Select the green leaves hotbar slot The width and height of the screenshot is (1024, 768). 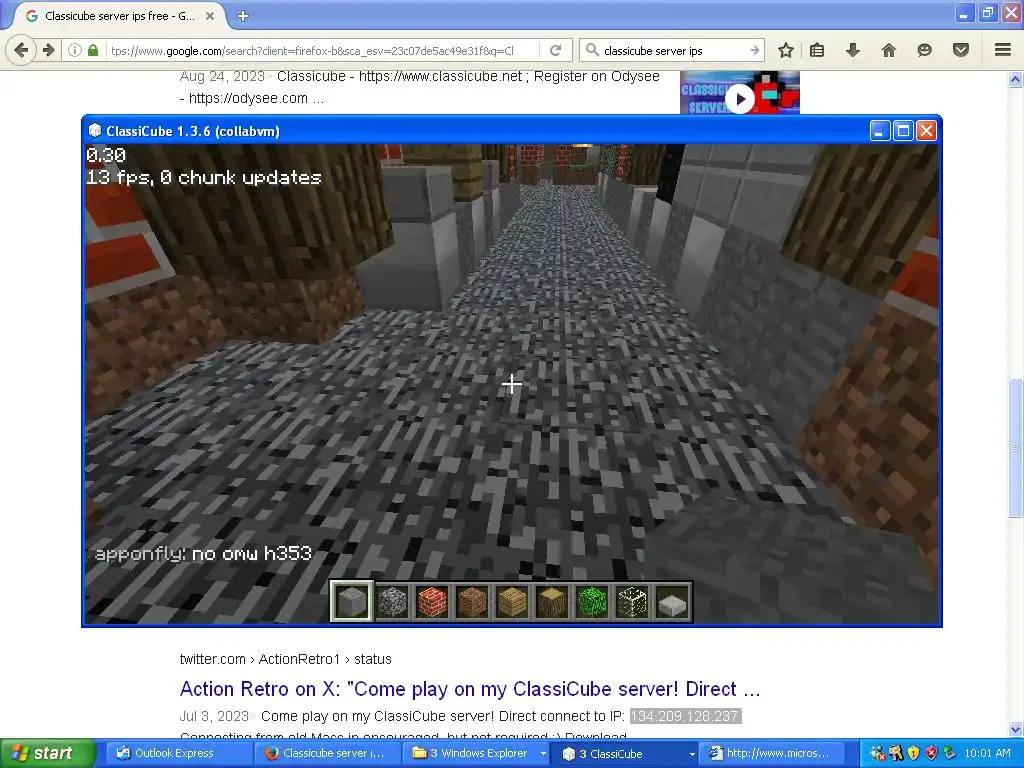pos(592,601)
